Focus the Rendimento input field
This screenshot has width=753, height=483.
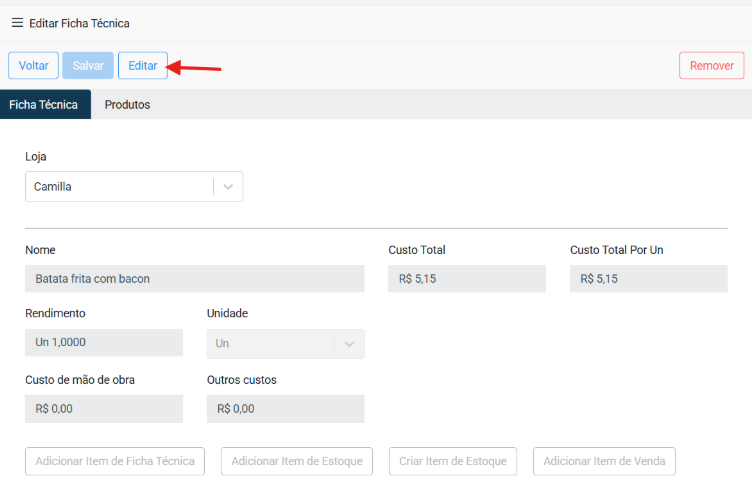103,343
